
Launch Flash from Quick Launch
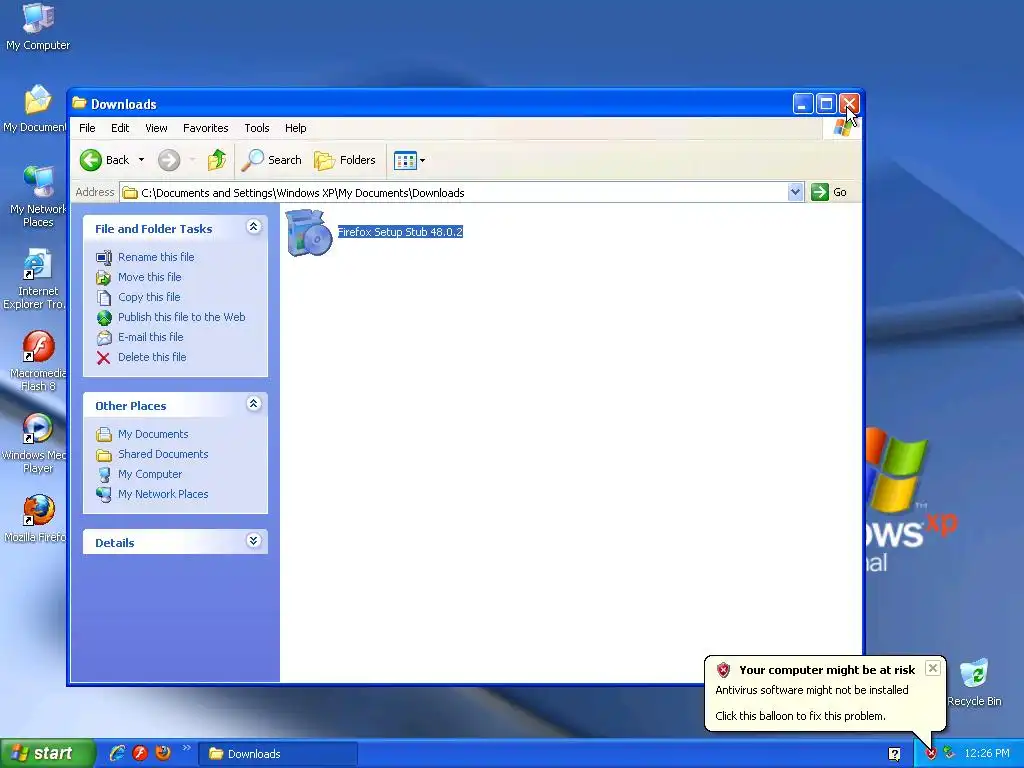[140, 754]
